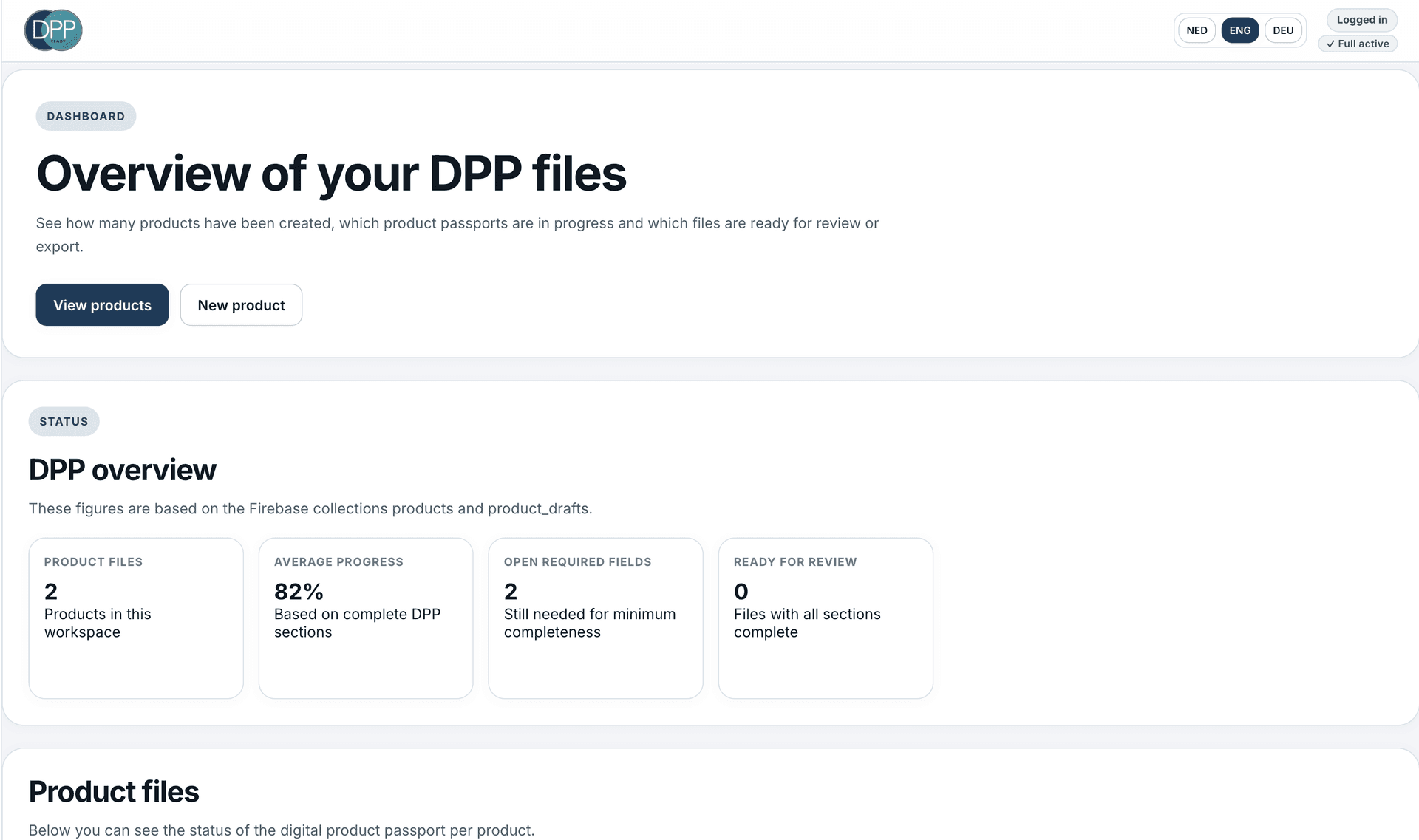Click the Logged in badge
Viewport: 1419px width, 840px height.
tap(1361, 20)
